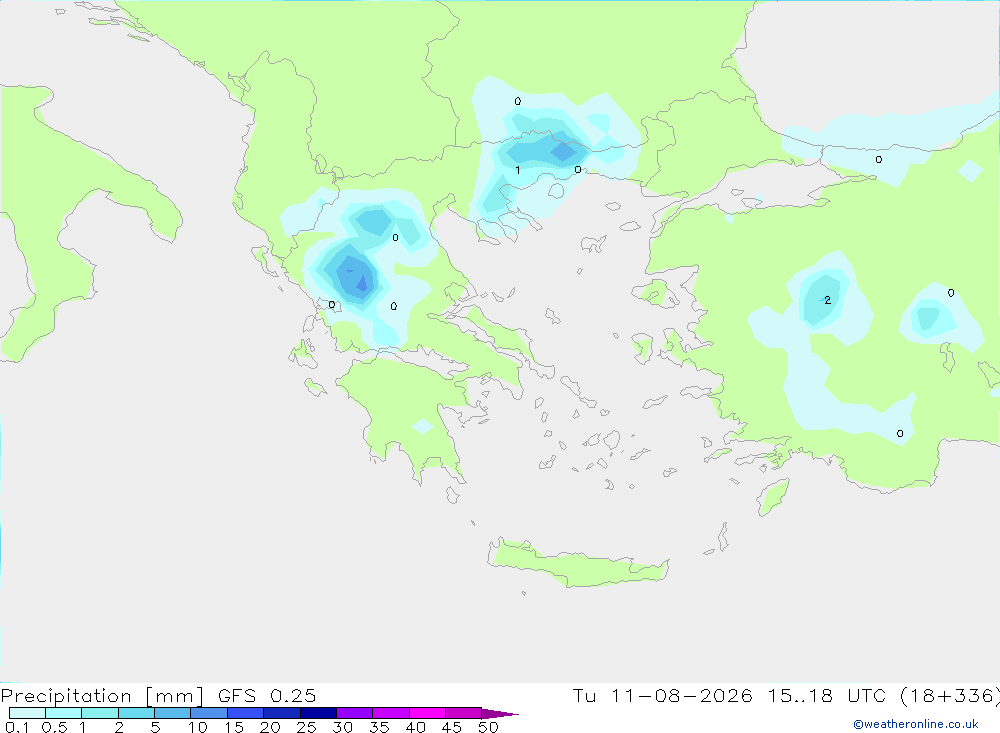Image resolution: width=1000 pixels, height=733 pixels.
Task: Select the legend swatch between 1 and 2
Action: [x=100, y=713]
